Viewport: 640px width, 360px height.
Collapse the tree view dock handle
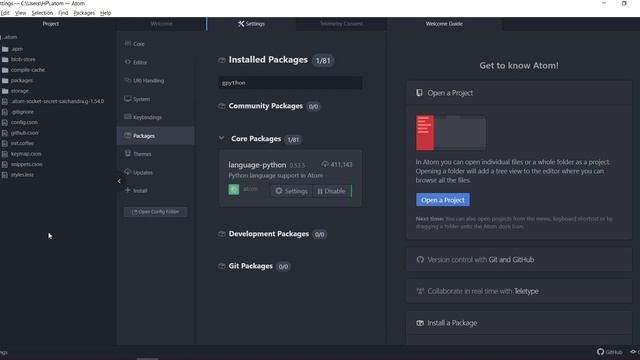pyautogui.click(x=119, y=181)
